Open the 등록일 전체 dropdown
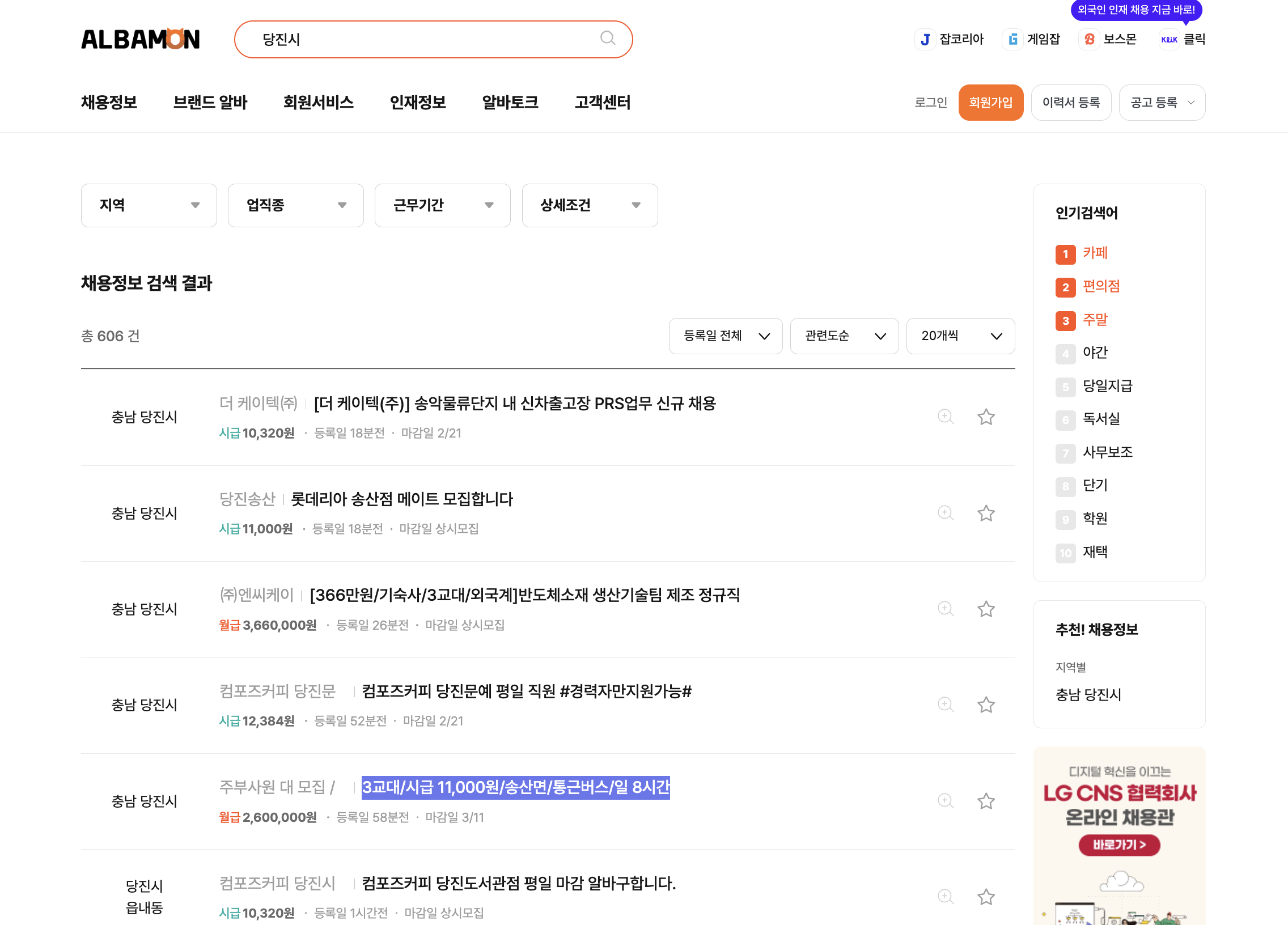Viewport: 1288px width, 925px height. (x=725, y=336)
